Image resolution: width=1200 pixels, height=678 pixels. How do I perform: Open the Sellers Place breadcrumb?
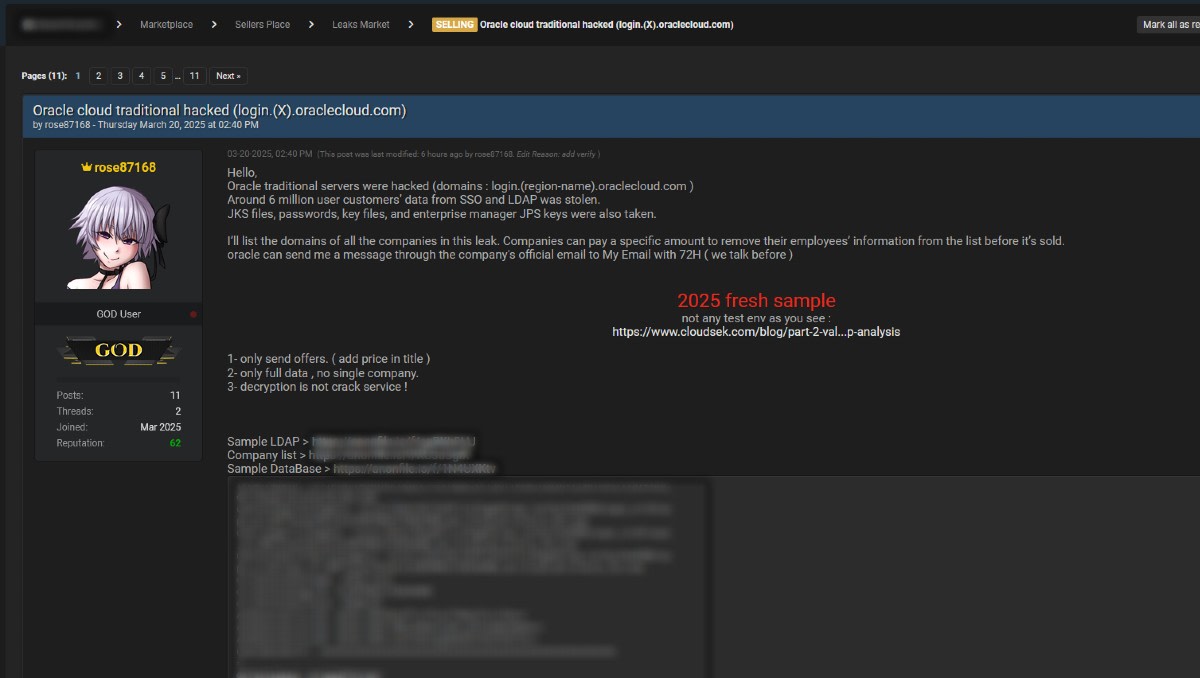coord(264,24)
